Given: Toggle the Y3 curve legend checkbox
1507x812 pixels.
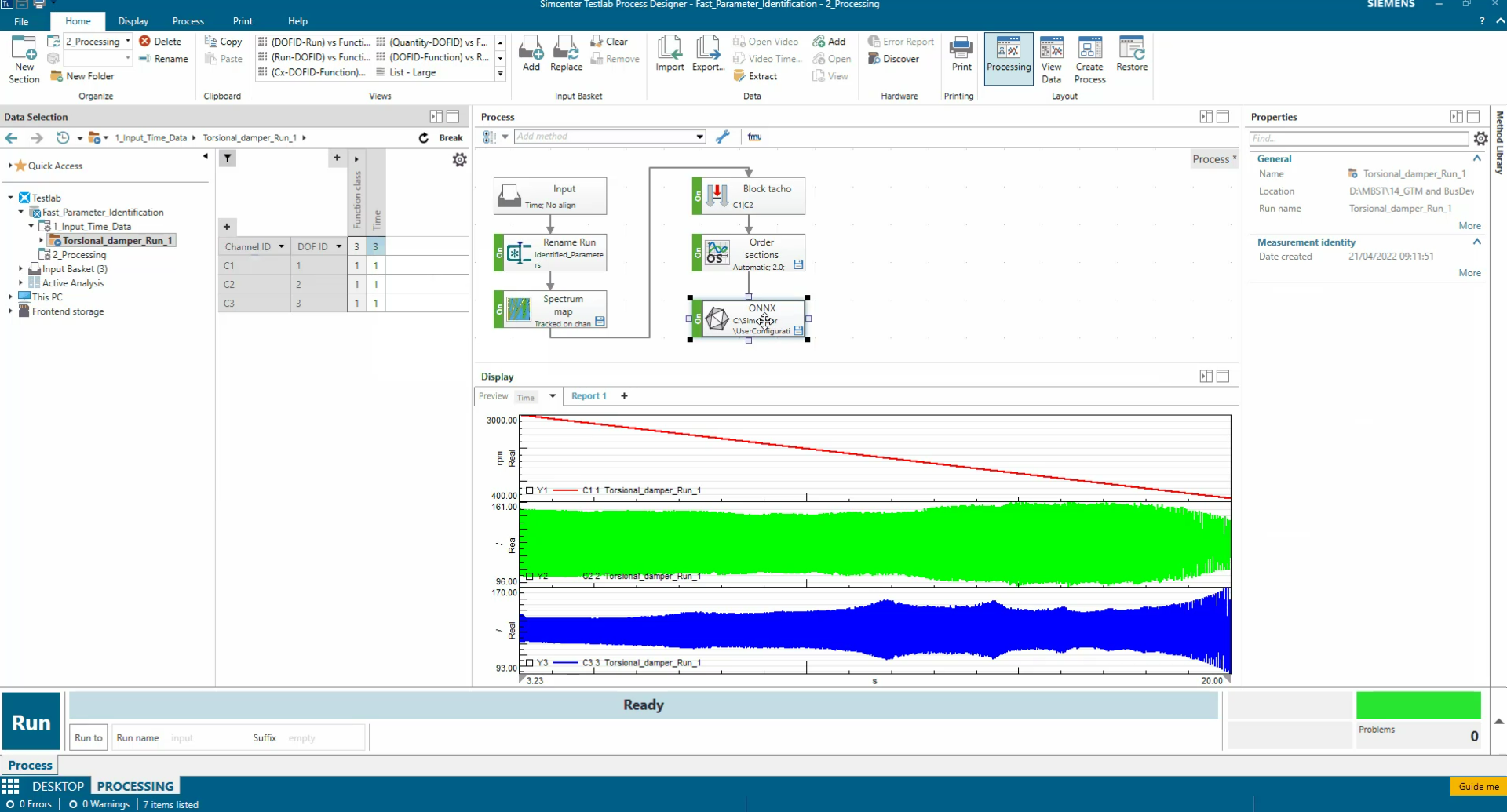Looking at the screenshot, I should (x=530, y=663).
